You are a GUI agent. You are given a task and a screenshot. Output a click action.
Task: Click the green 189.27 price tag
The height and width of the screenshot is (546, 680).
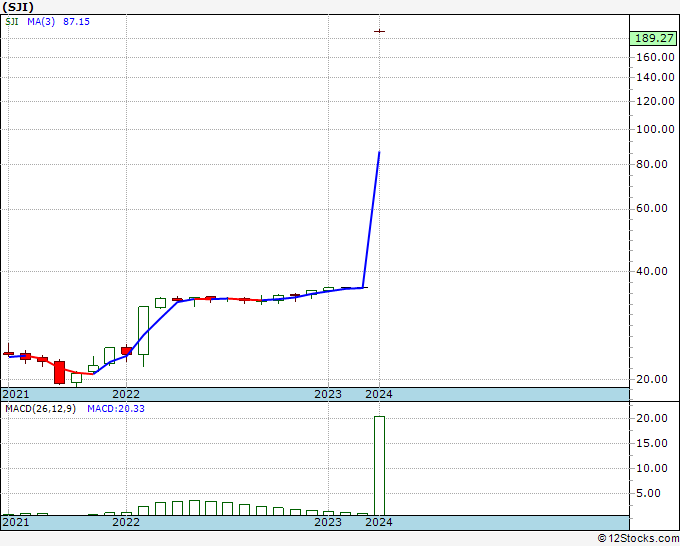tap(654, 38)
